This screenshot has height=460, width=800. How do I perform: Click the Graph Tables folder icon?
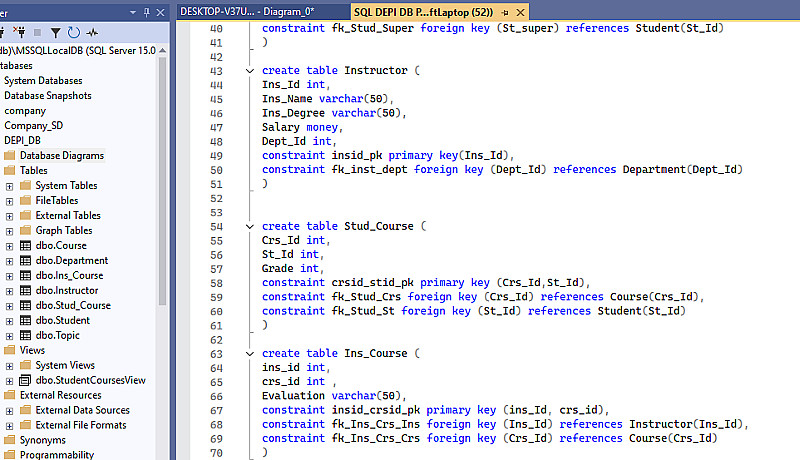26,230
